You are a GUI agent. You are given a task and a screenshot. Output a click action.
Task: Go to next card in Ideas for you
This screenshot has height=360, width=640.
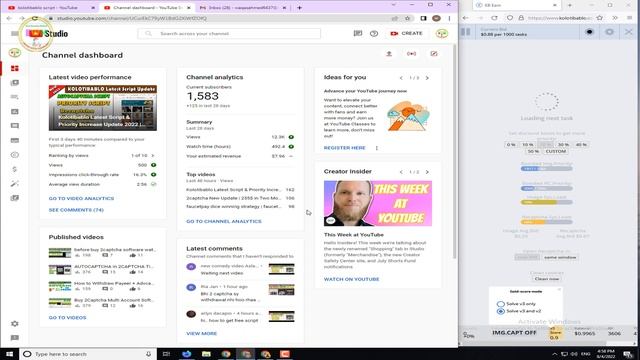click(427, 78)
